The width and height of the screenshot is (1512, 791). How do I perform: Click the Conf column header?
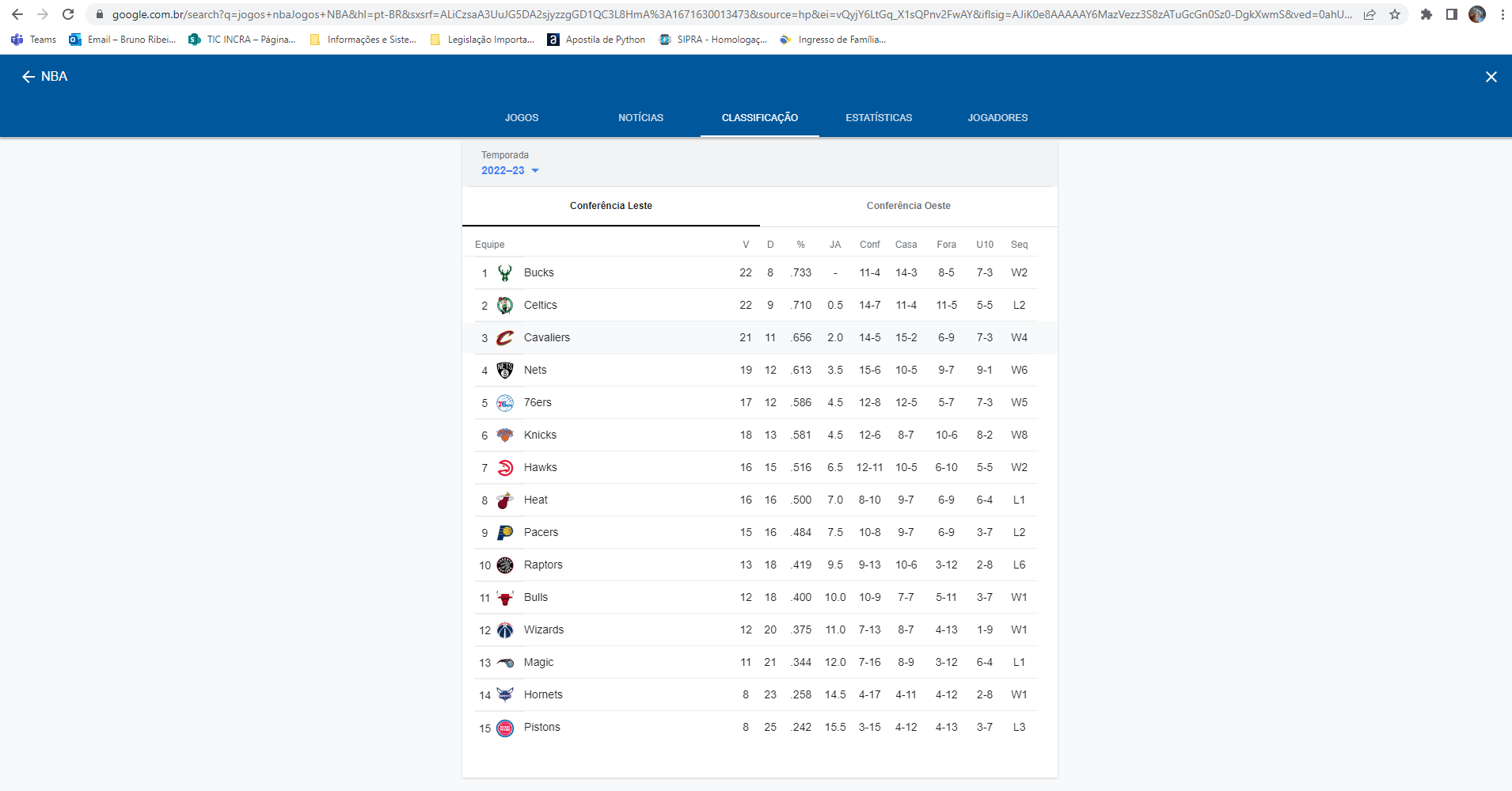pyautogui.click(x=870, y=245)
